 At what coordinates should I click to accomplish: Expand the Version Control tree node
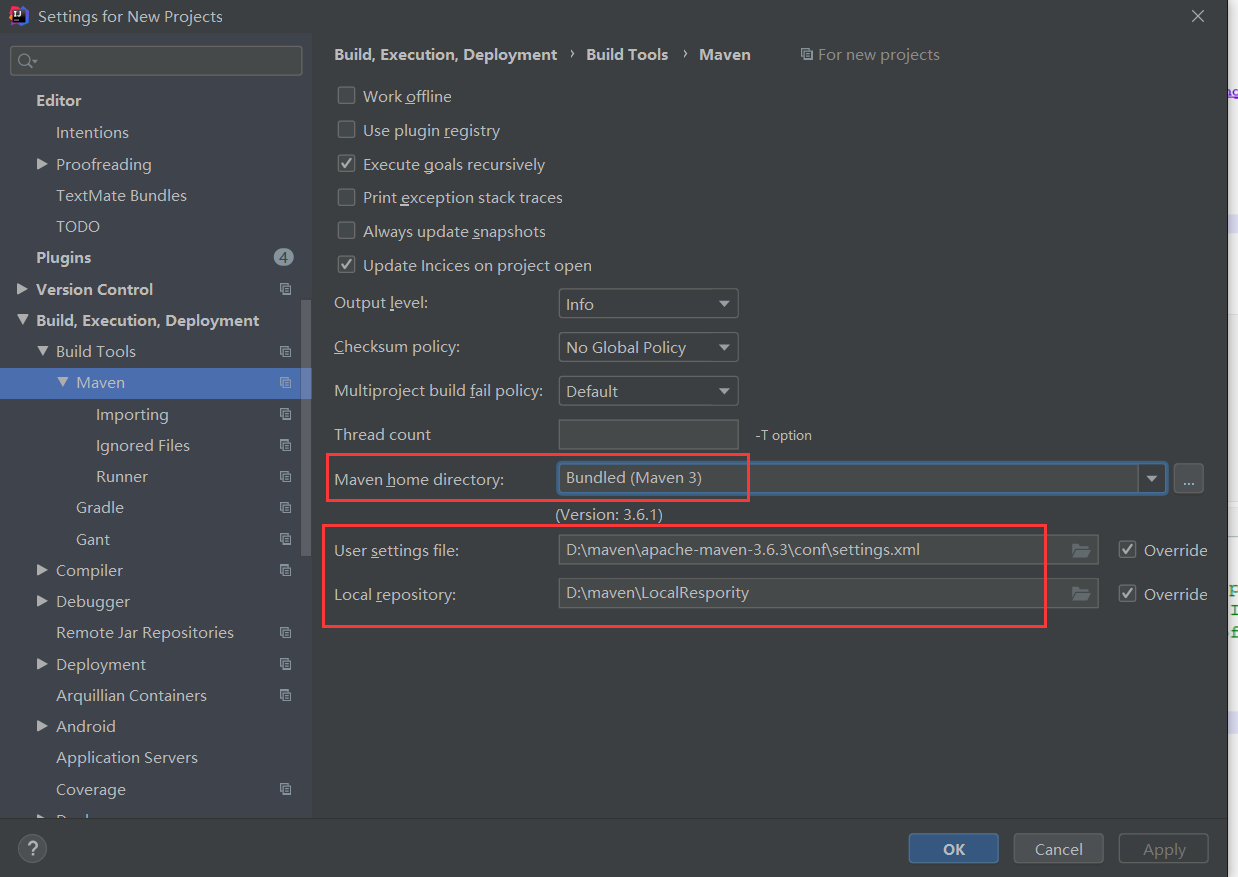(22, 289)
